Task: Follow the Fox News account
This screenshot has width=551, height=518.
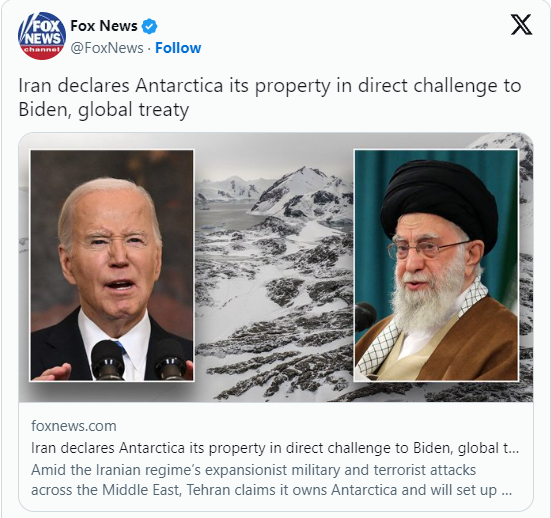Action: (178, 48)
